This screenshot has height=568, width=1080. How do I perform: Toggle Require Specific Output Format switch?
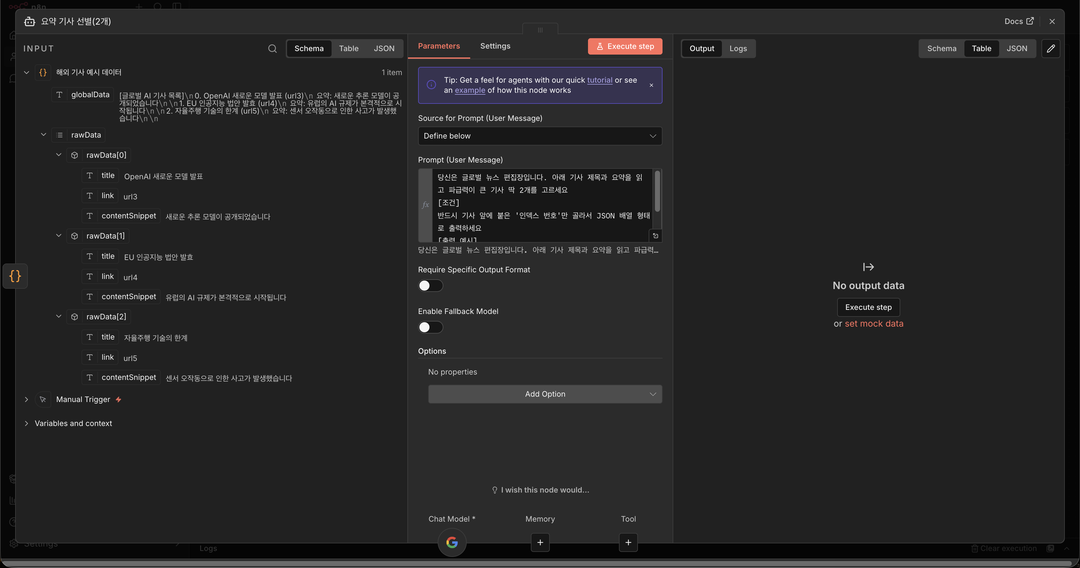[430, 286]
